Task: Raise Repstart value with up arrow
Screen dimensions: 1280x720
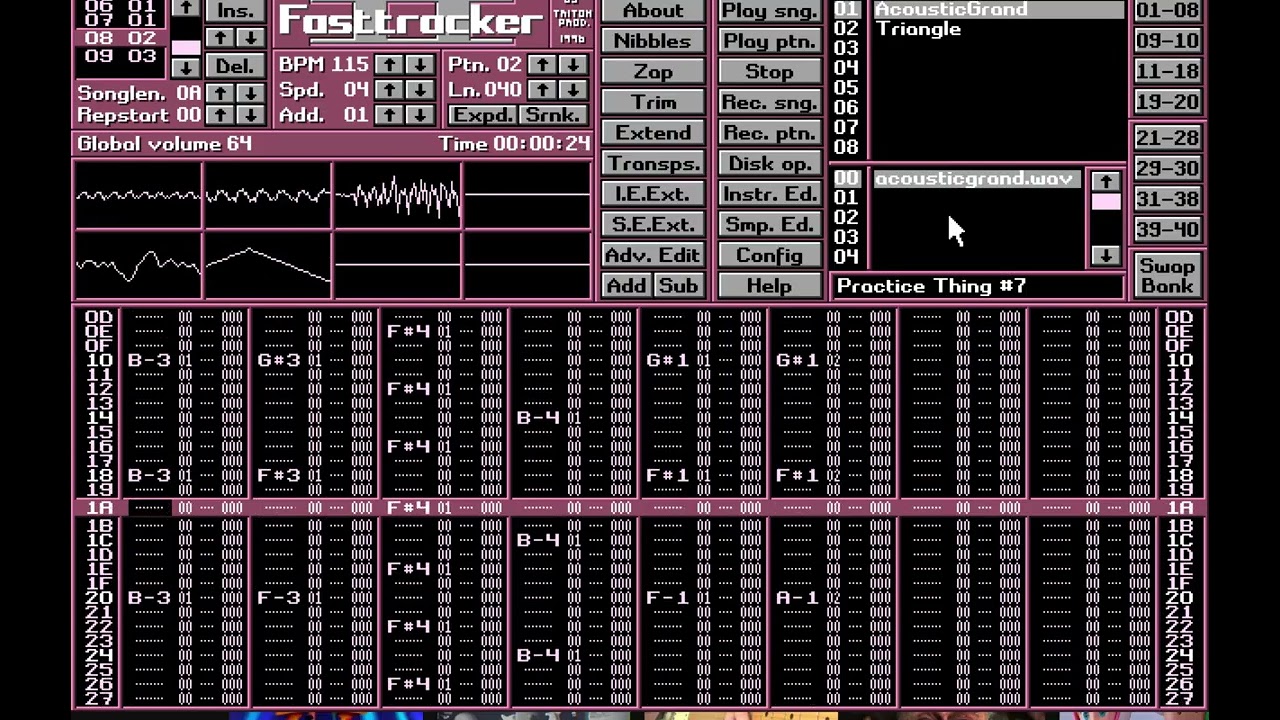Action: point(219,115)
